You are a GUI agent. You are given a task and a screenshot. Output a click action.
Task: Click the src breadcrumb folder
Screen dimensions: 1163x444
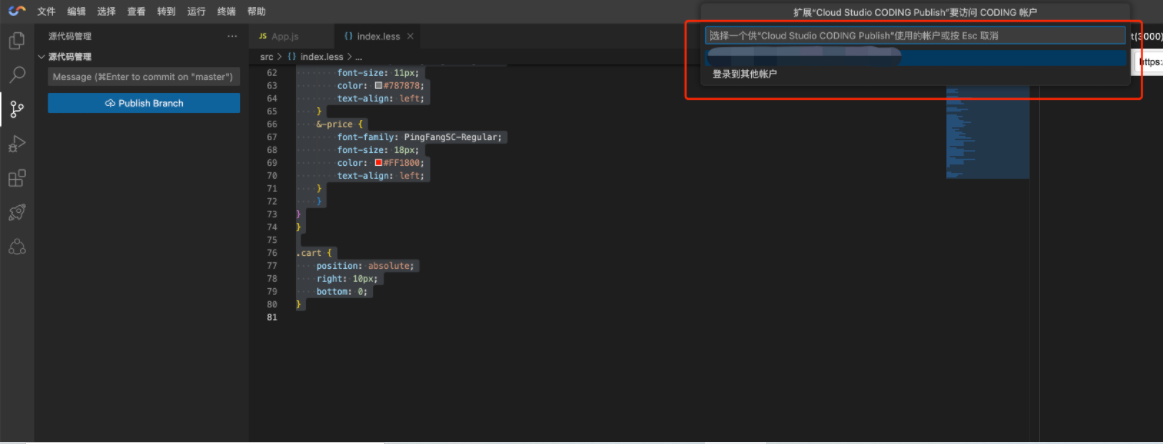[266, 57]
